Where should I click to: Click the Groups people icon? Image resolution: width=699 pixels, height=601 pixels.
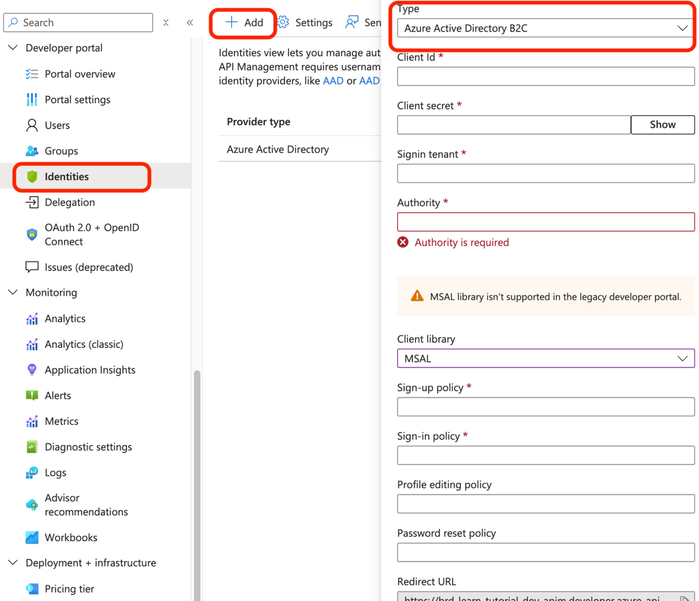click(32, 151)
